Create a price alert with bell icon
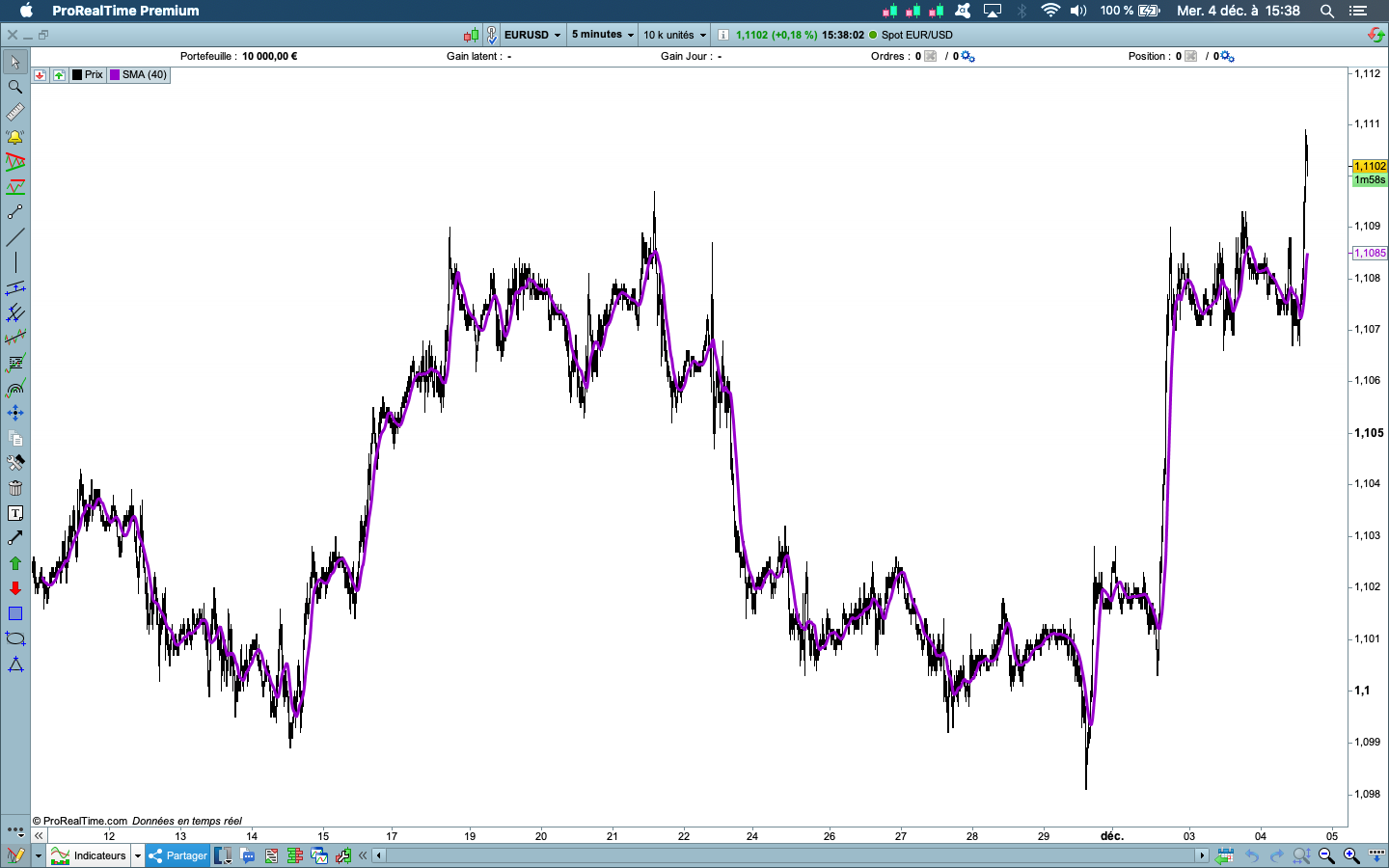The image size is (1389, 868). pyautogui.click(x=14, y=137)
